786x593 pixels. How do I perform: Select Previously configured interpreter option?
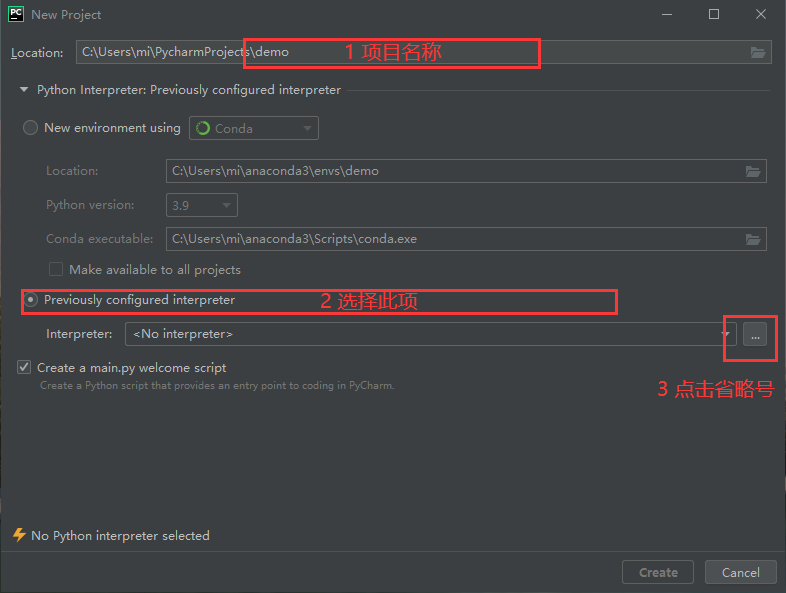pyautogui.click(x=31, y=300)
